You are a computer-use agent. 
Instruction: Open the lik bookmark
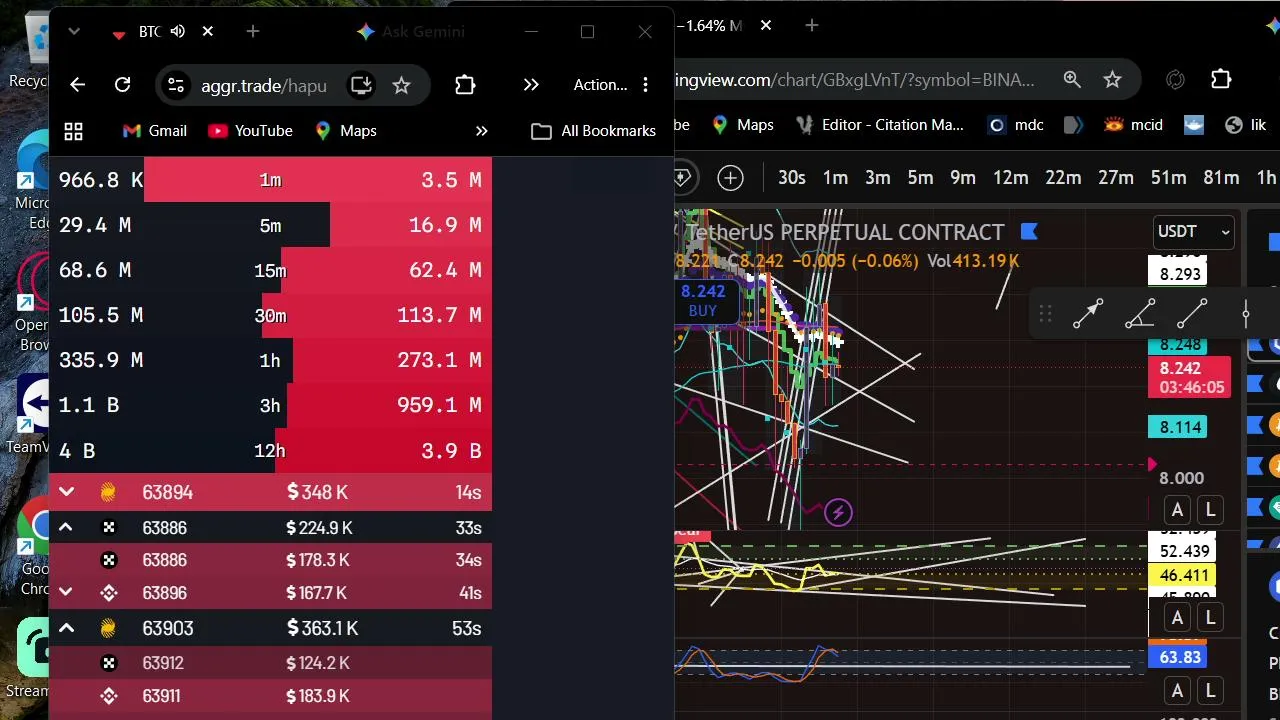point(1246,125)
